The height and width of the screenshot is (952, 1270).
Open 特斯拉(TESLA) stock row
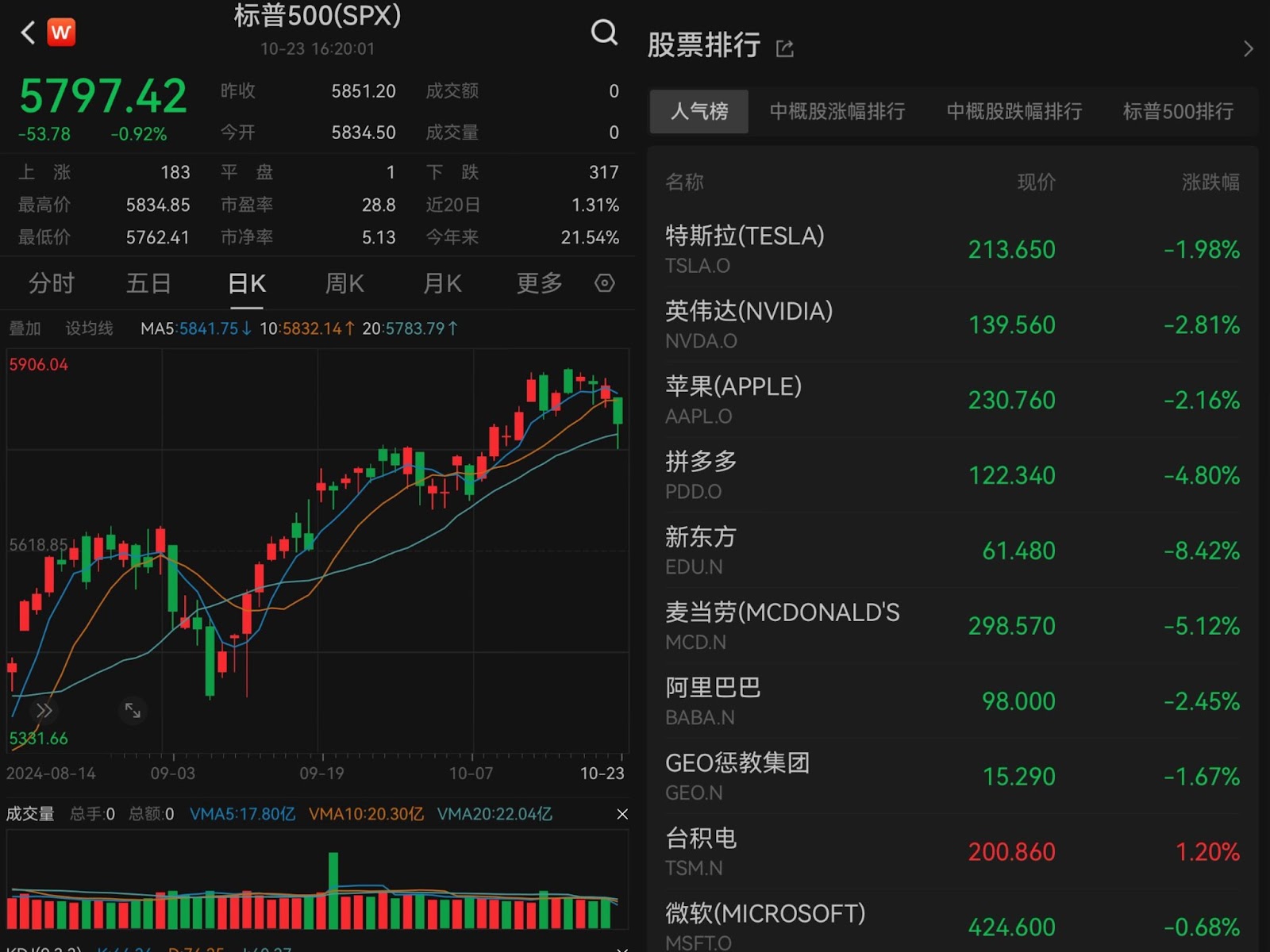click(952, 249)
